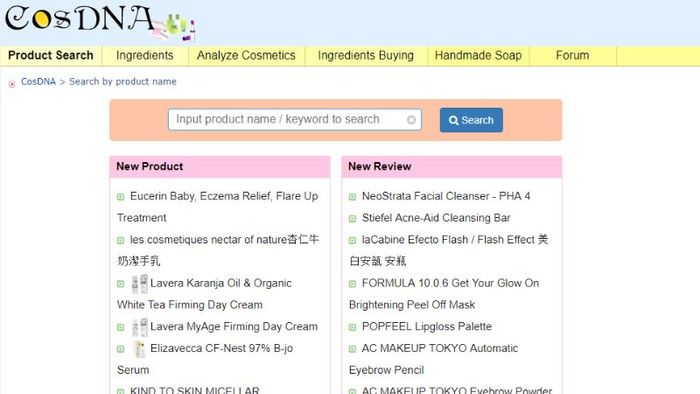Open Eucerin Baby Eczema Relief product

pyautogui.click(x=217, y=207)
